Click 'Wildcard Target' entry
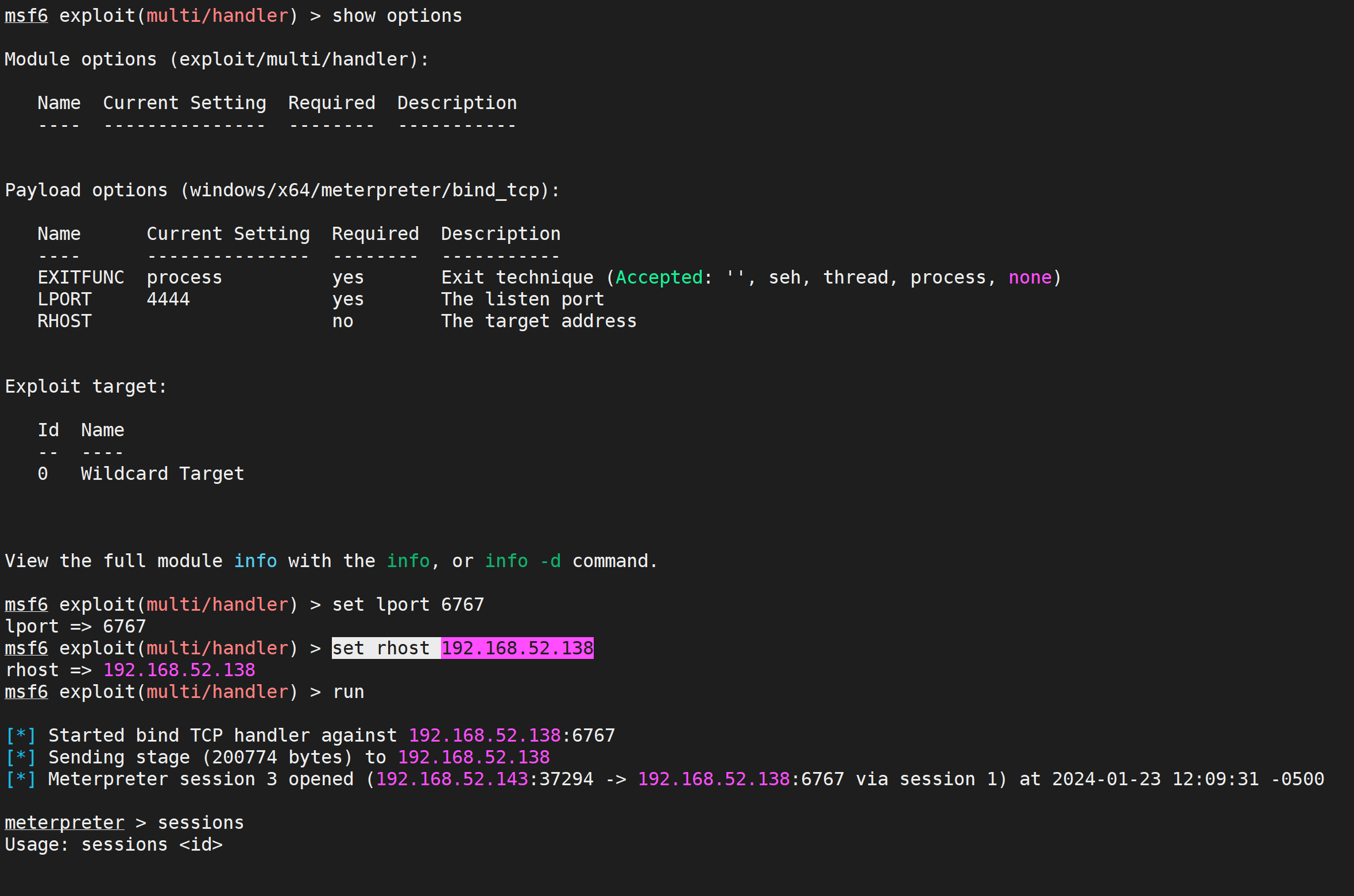This screenshot has height=896, width=1354. point(163,474)
